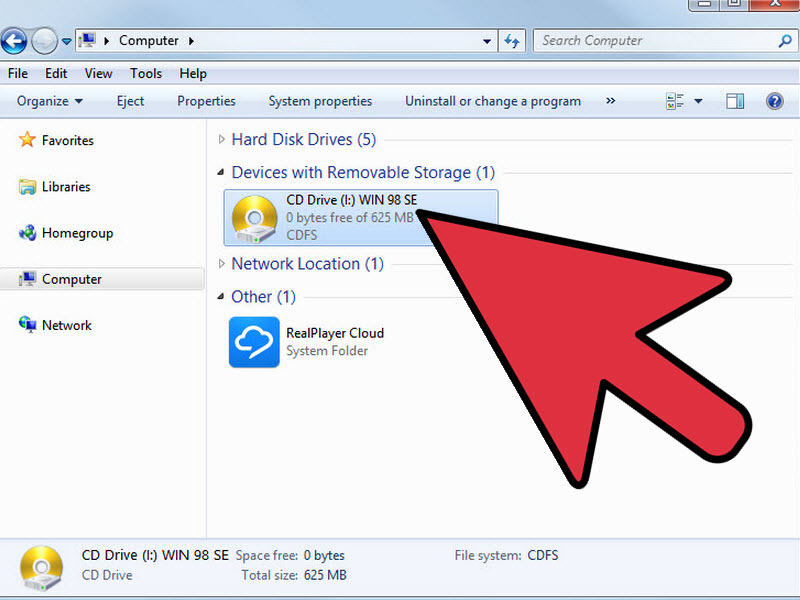Click System properties in toolbar
Viewport: 800px width, 600px height.
pyautogui.click(x=320, y=101)
